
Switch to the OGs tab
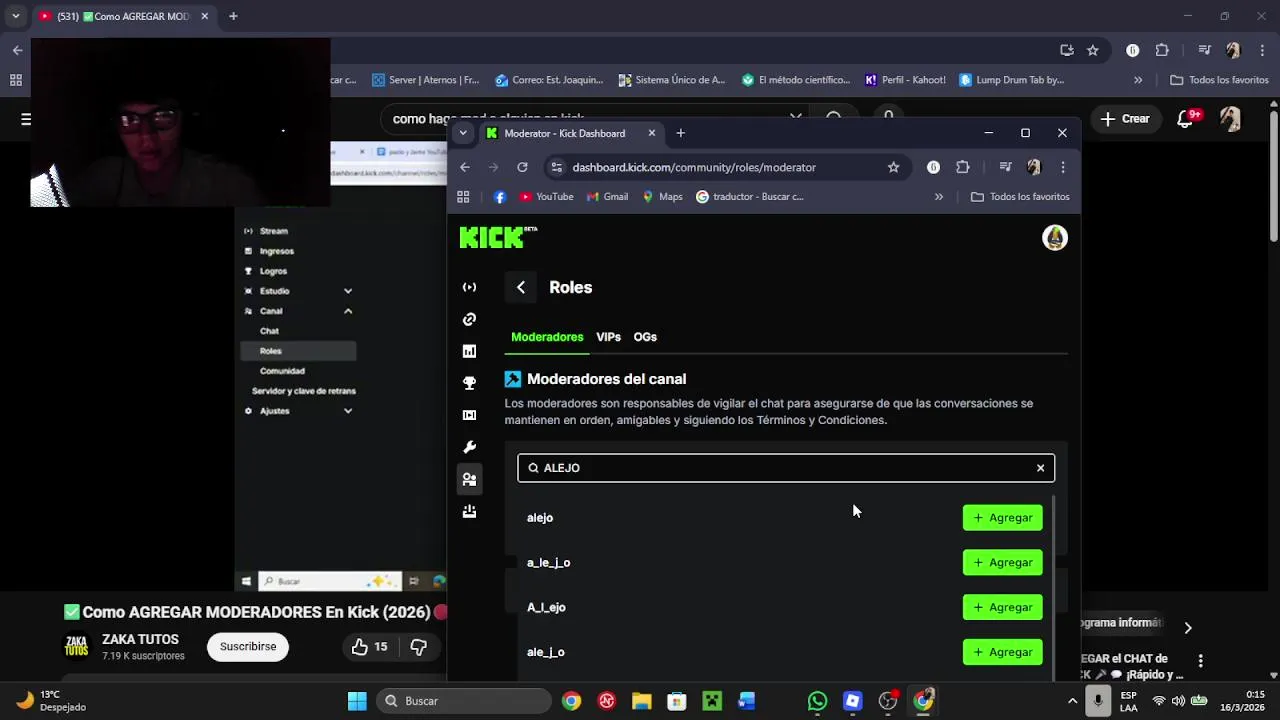tap(645, 337)
